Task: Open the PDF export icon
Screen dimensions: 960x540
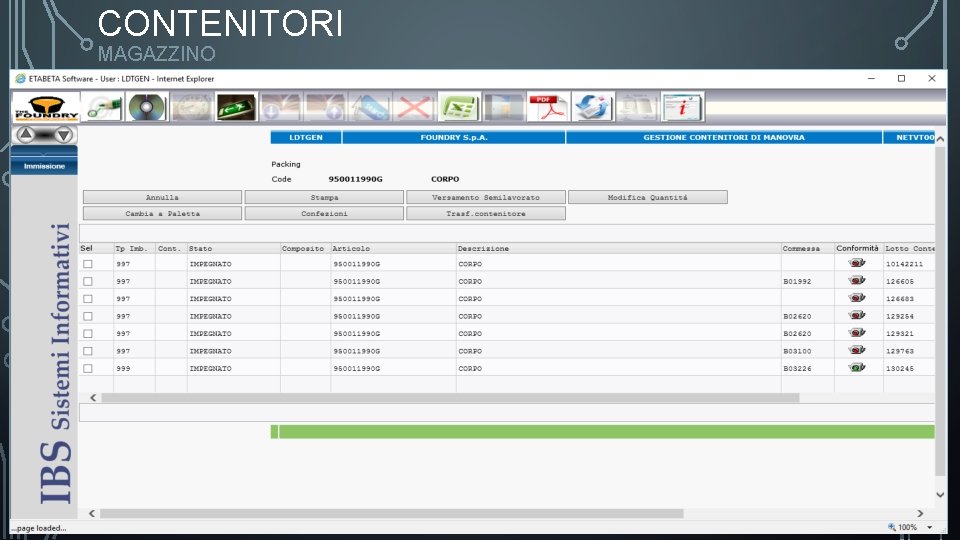Action: coord(547,108)
